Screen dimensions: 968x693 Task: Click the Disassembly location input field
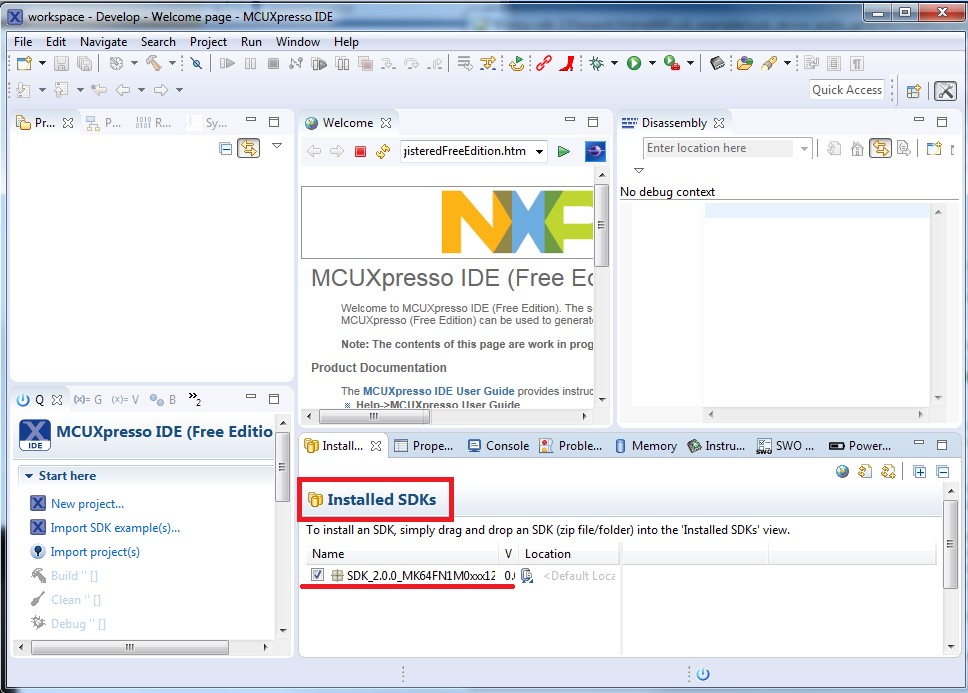pos(719,148)
